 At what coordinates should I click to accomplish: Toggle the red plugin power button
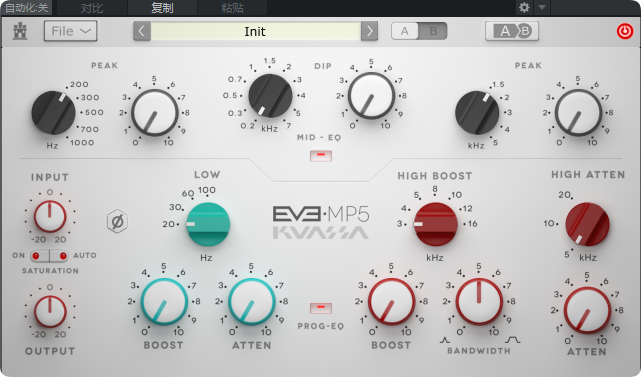pyautogui.click(x=624, y=31)
